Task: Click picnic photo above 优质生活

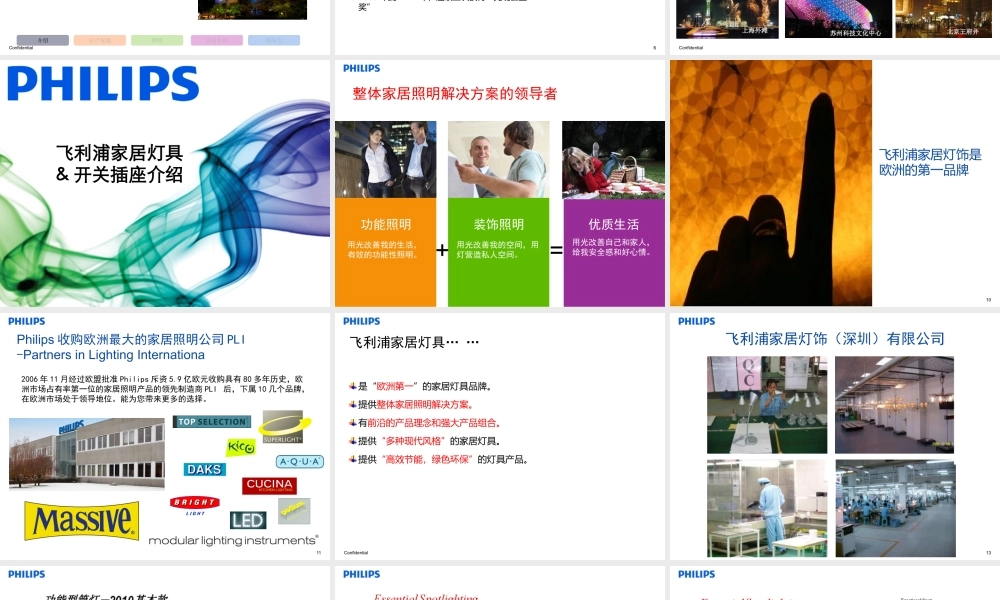Action: click(x=614, y=159)
